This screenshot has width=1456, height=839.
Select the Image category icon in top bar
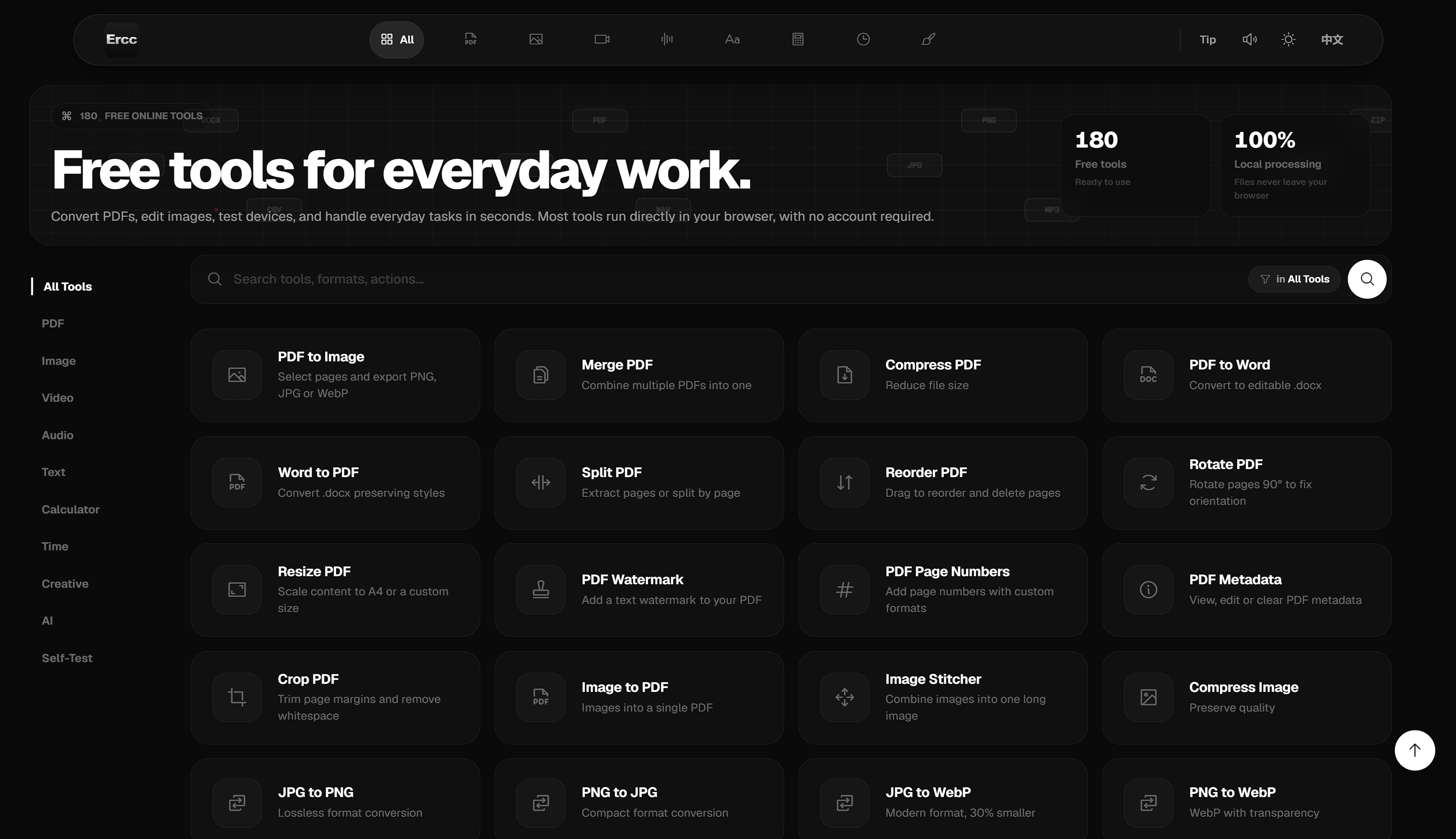tap(536, 39)
